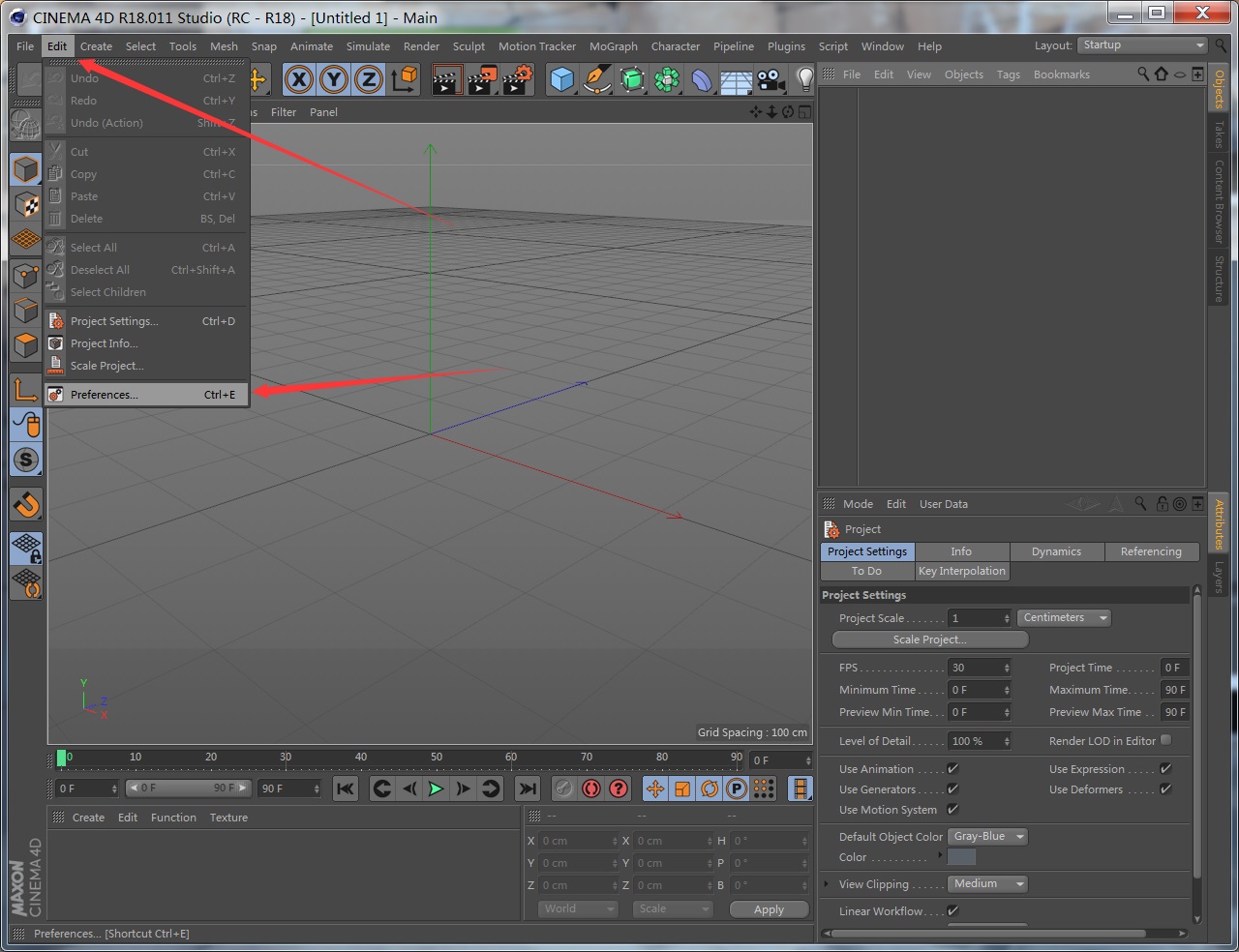Choose Preferences... from Edit menu
1239x952 pixels.
tap(147, 395)
